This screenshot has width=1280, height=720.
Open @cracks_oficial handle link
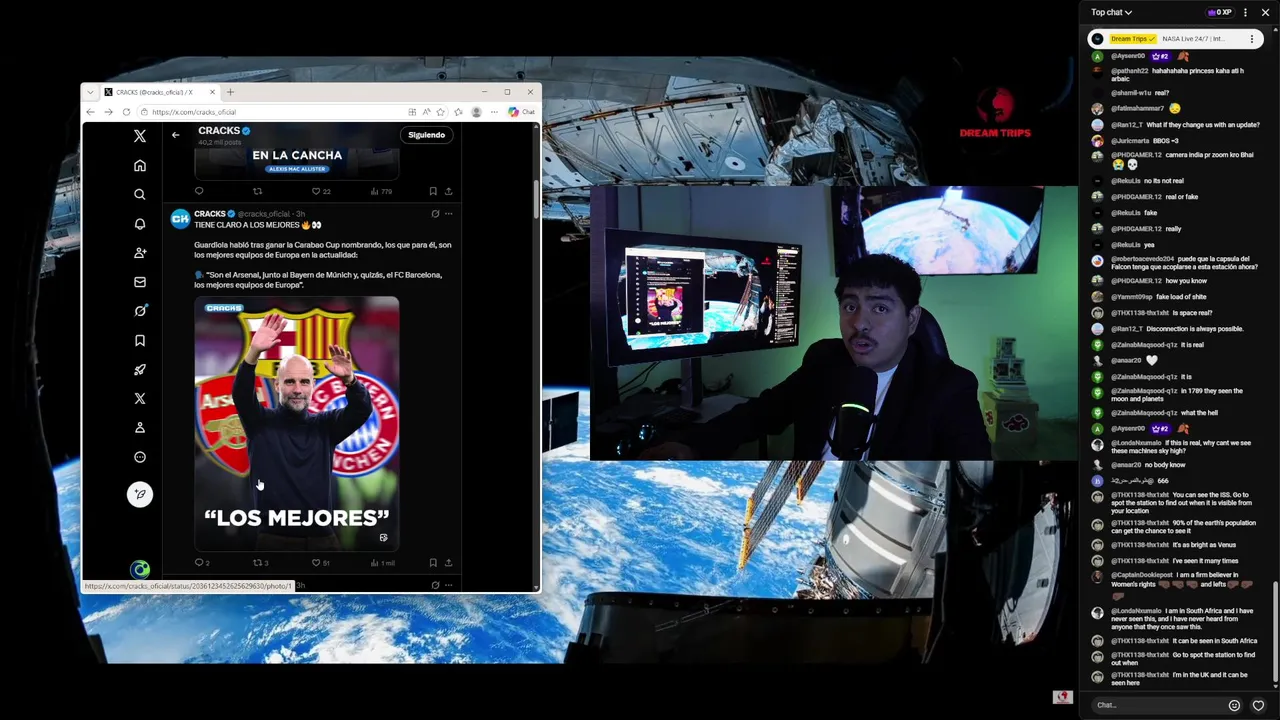tap(263, 214)
